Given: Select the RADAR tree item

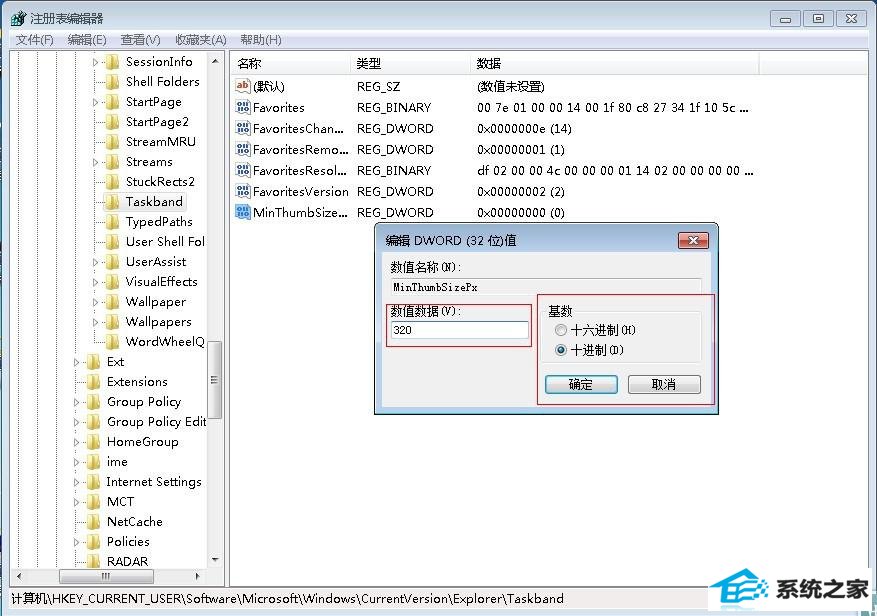Looking at the screenshot, I should pos(127,562).
